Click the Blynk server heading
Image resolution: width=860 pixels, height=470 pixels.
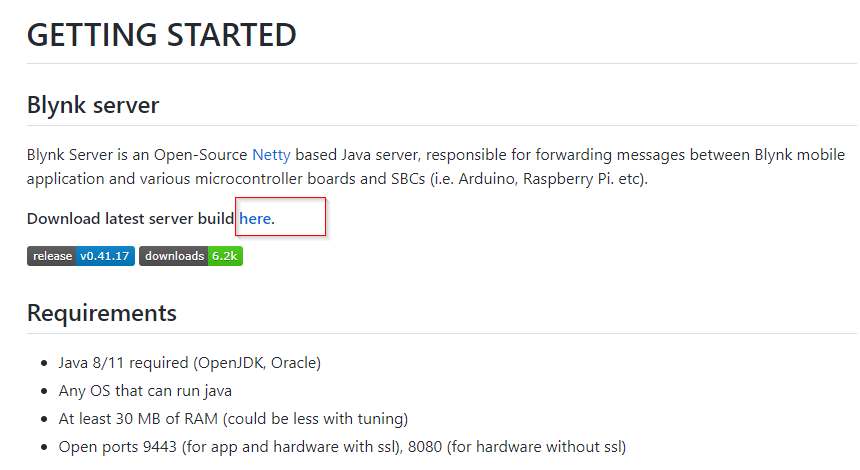[93, 104]
